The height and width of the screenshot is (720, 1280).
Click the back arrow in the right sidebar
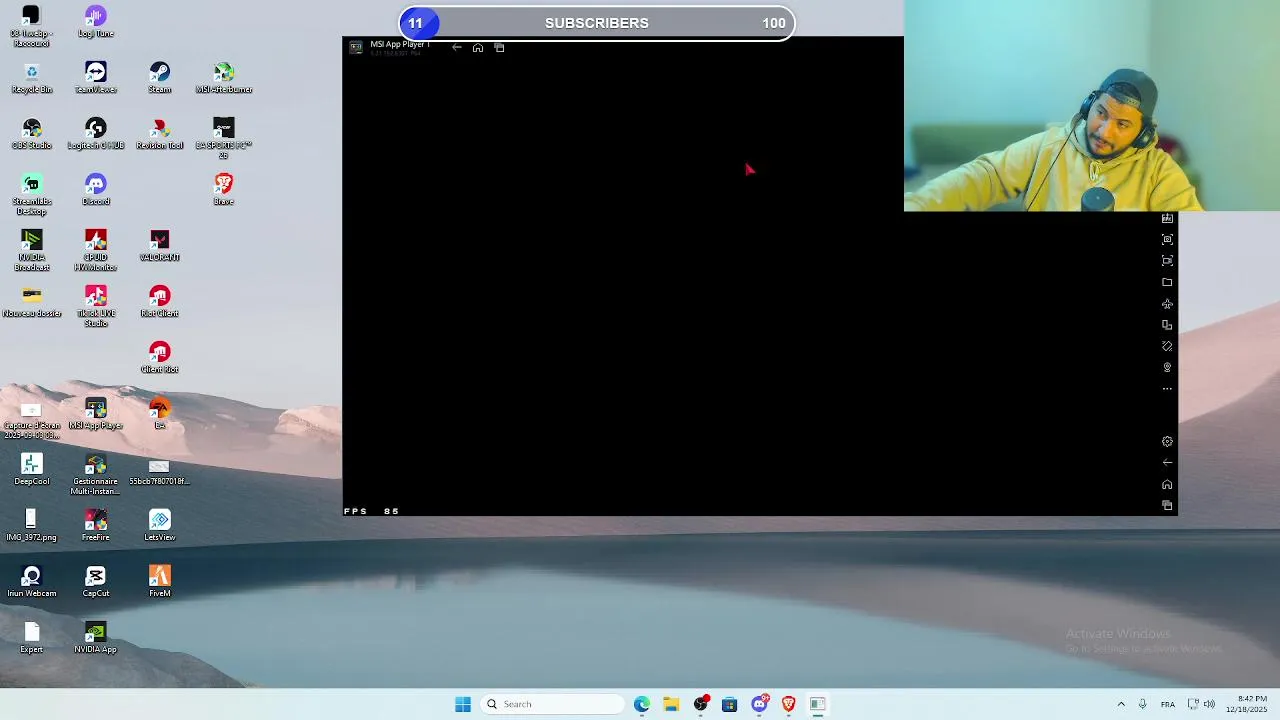[1167, 462]
